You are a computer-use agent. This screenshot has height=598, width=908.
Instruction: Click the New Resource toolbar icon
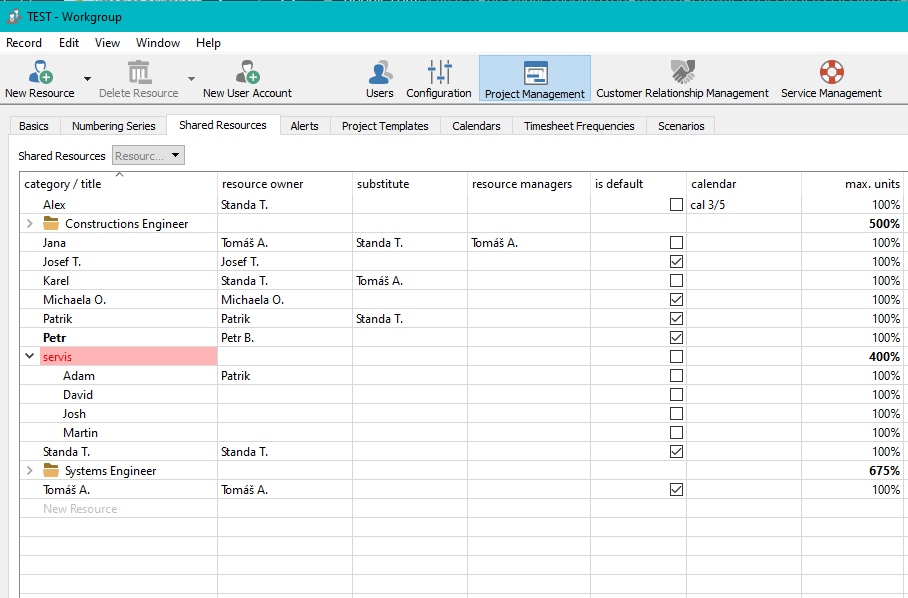(x=40, y=72)
